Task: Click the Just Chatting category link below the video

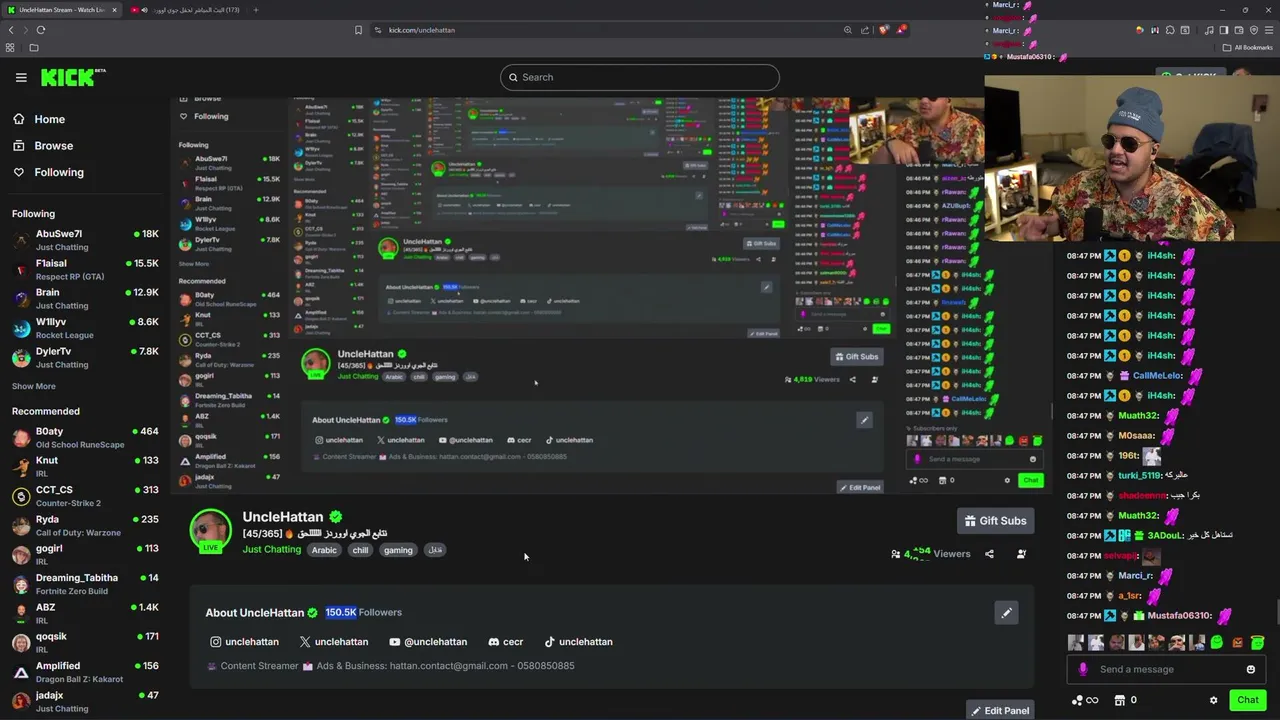Action: click(x=271, y=550)
